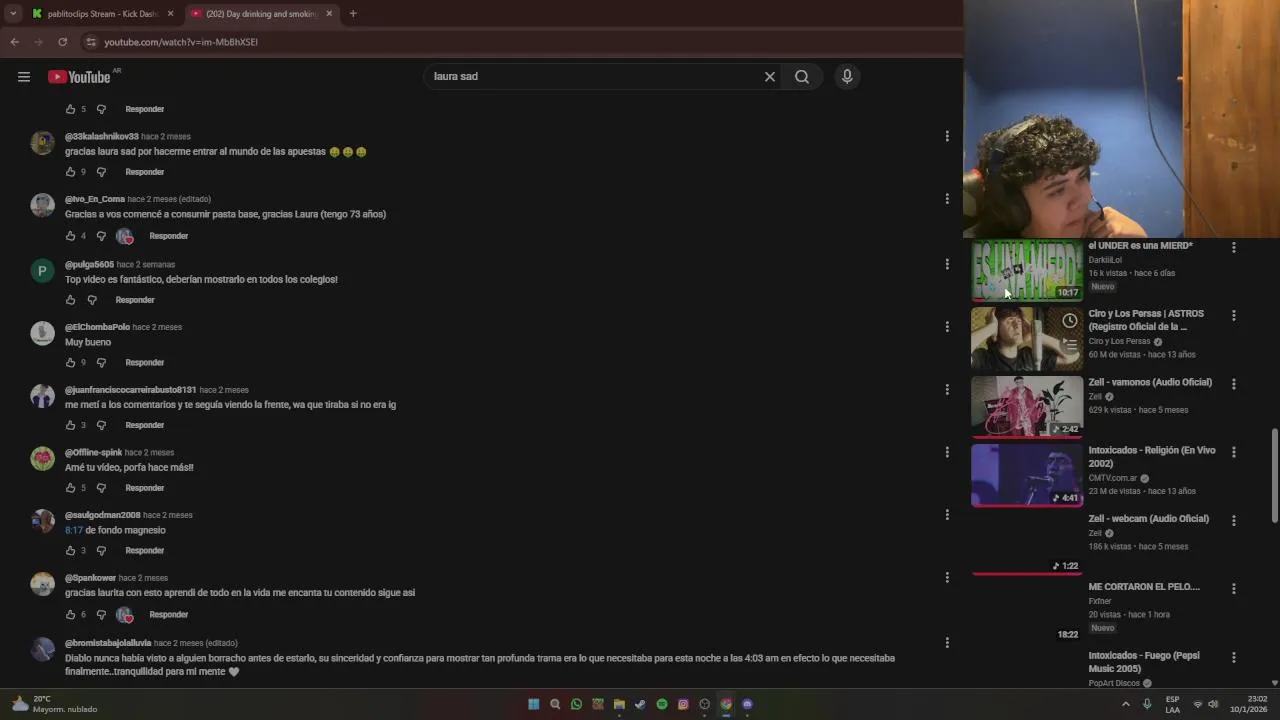The image size is (1280, 720).
Task: Add Ciro y Los Persas video to queue
Action: click(x=1070, y=345)
